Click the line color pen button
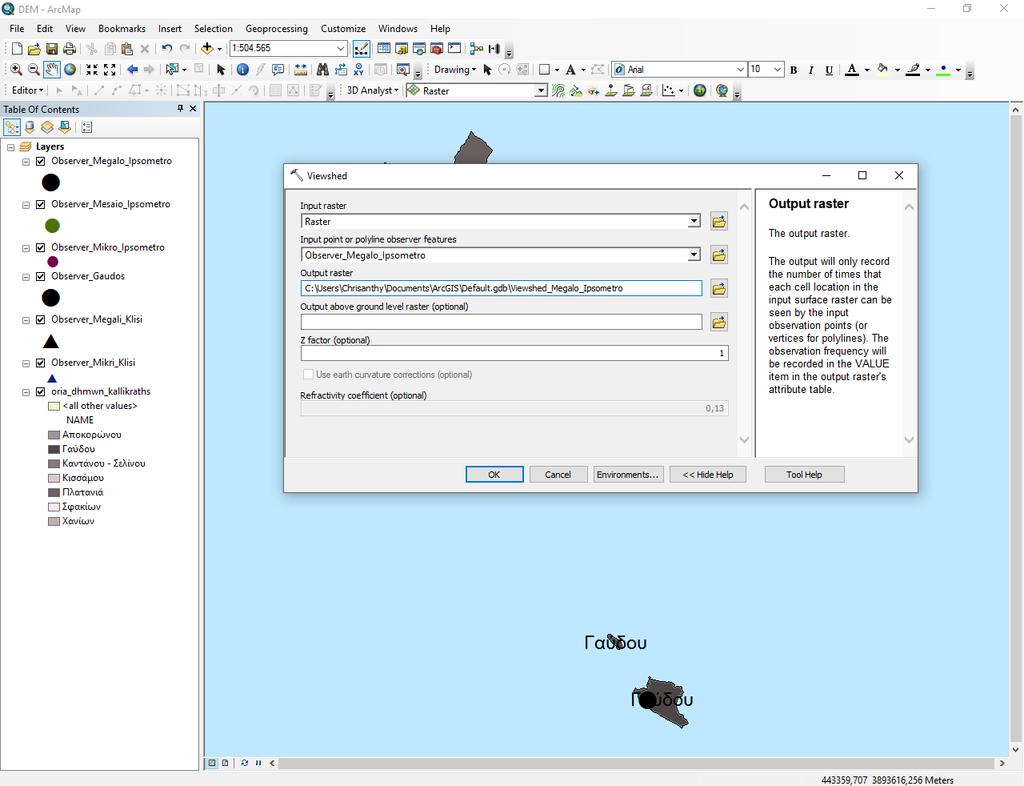 pos(913,70)
